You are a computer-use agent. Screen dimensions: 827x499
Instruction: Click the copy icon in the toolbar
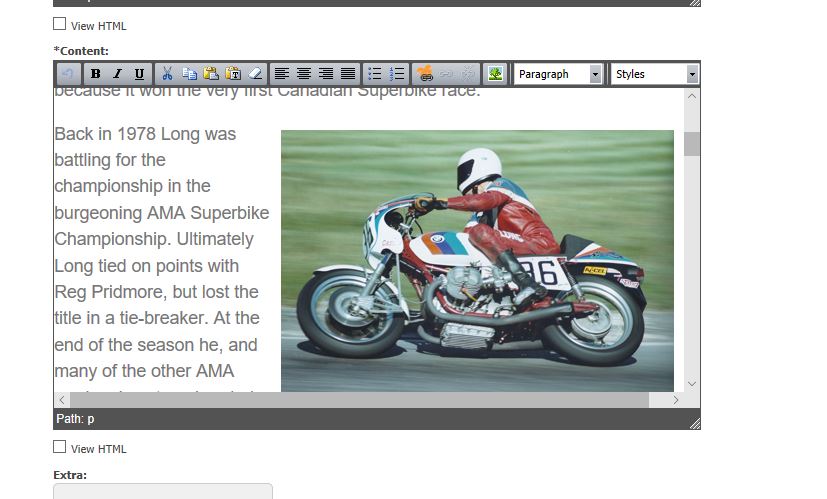189,74
